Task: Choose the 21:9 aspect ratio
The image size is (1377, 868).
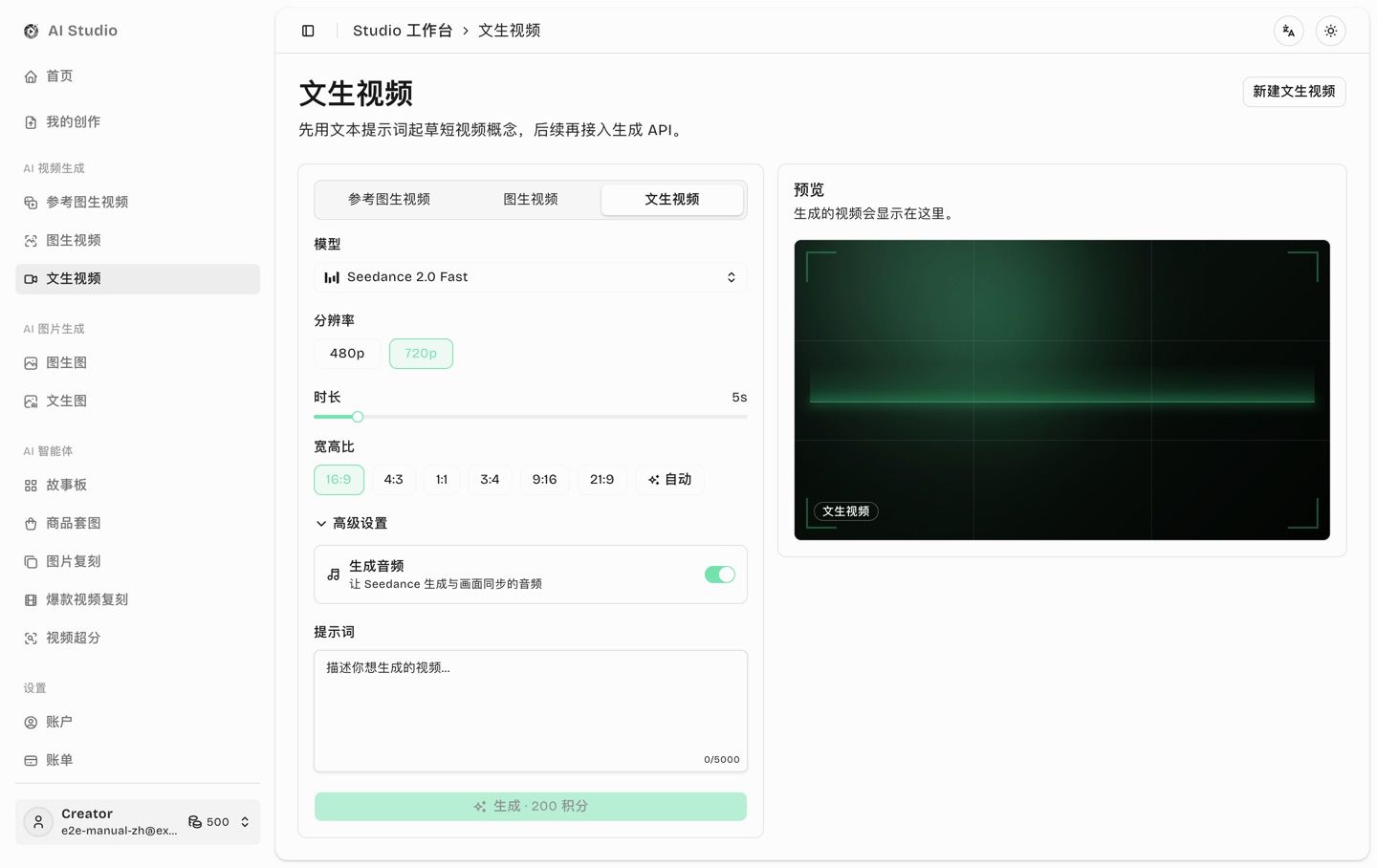Action: (602, 480)
